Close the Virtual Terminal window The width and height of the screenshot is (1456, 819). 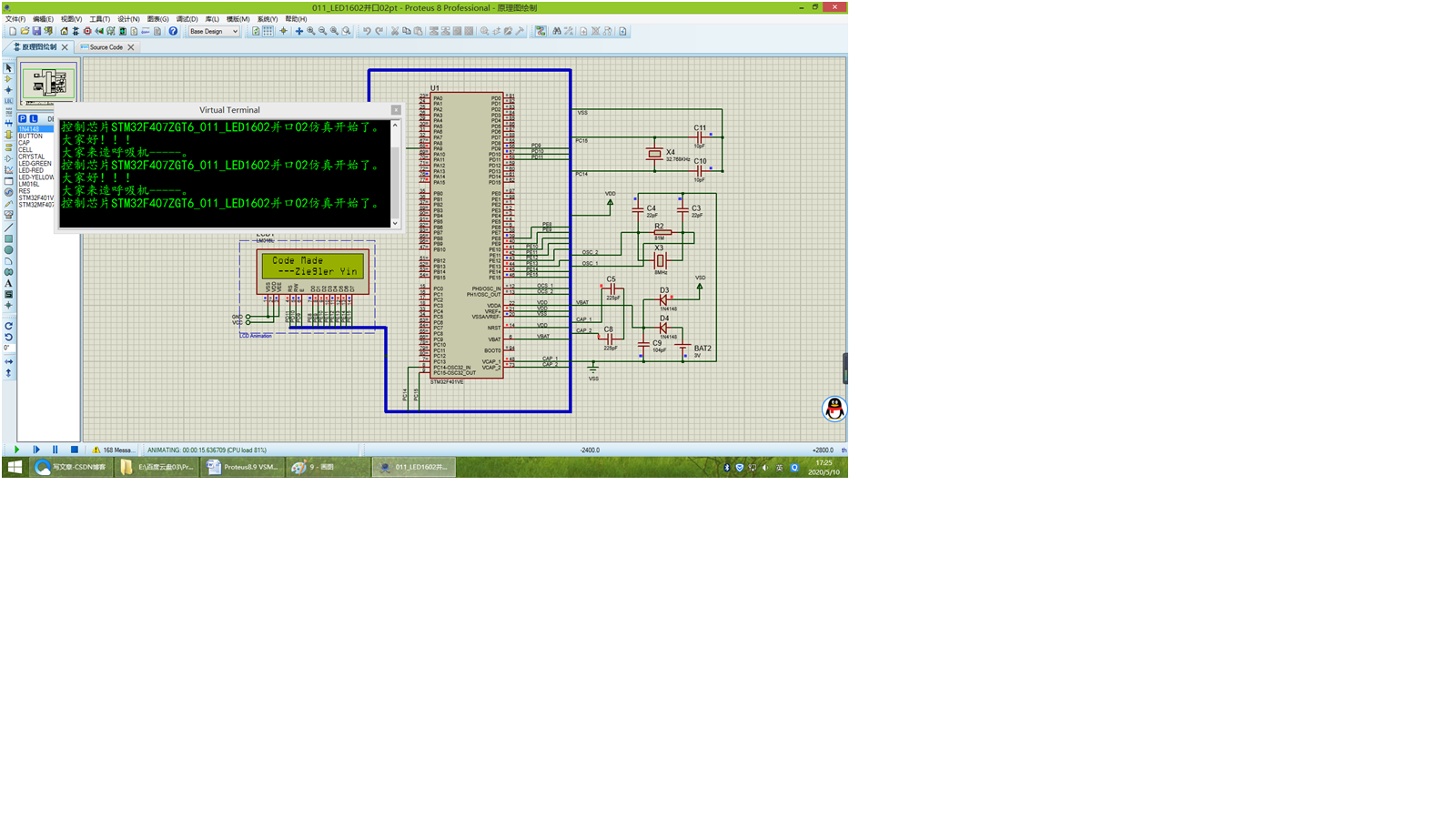(x=396, y=110)
